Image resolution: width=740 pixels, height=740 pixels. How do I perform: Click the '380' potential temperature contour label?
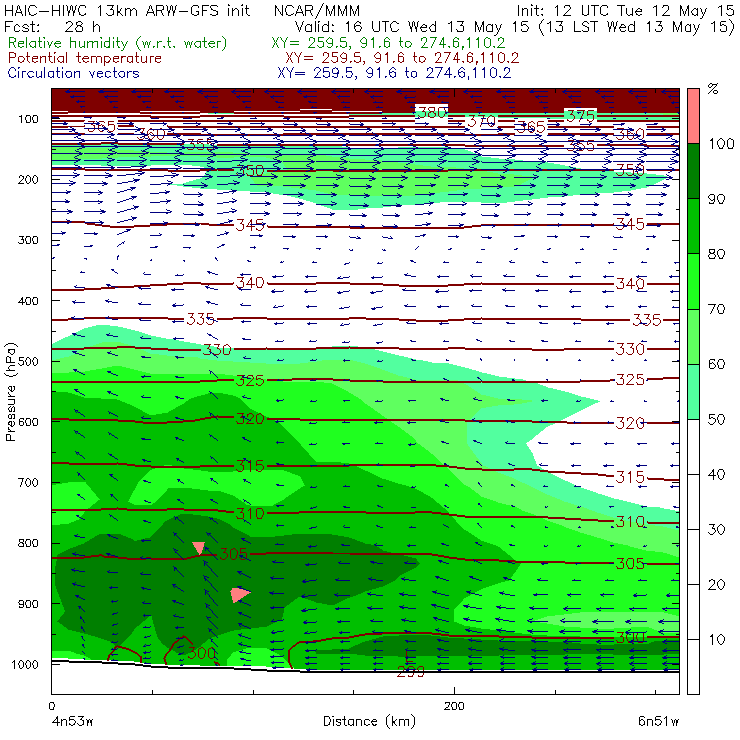432,112
